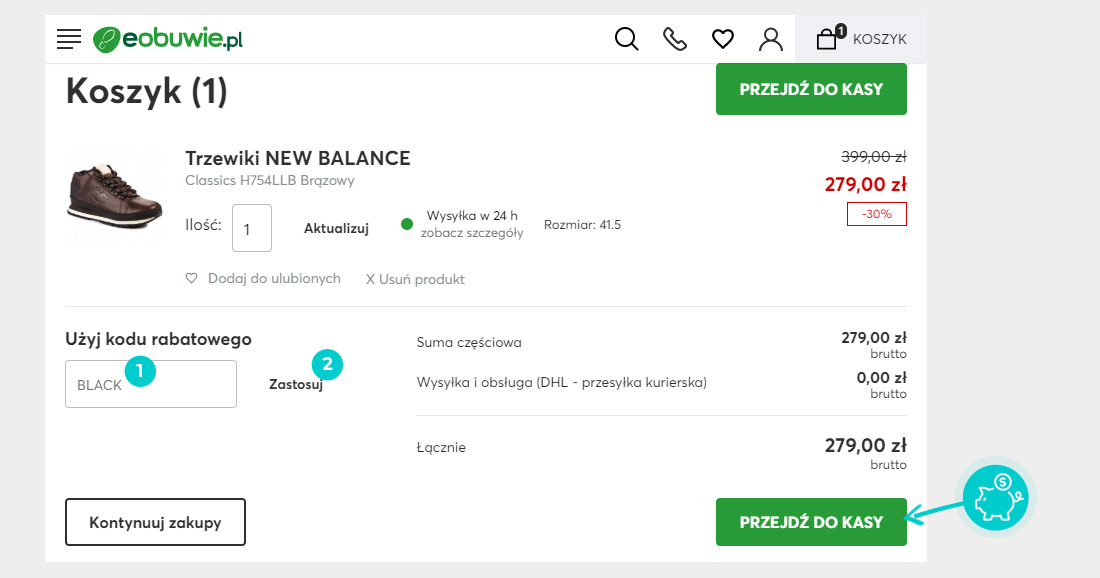Click the Suma częściowa label

click(469, 342)
